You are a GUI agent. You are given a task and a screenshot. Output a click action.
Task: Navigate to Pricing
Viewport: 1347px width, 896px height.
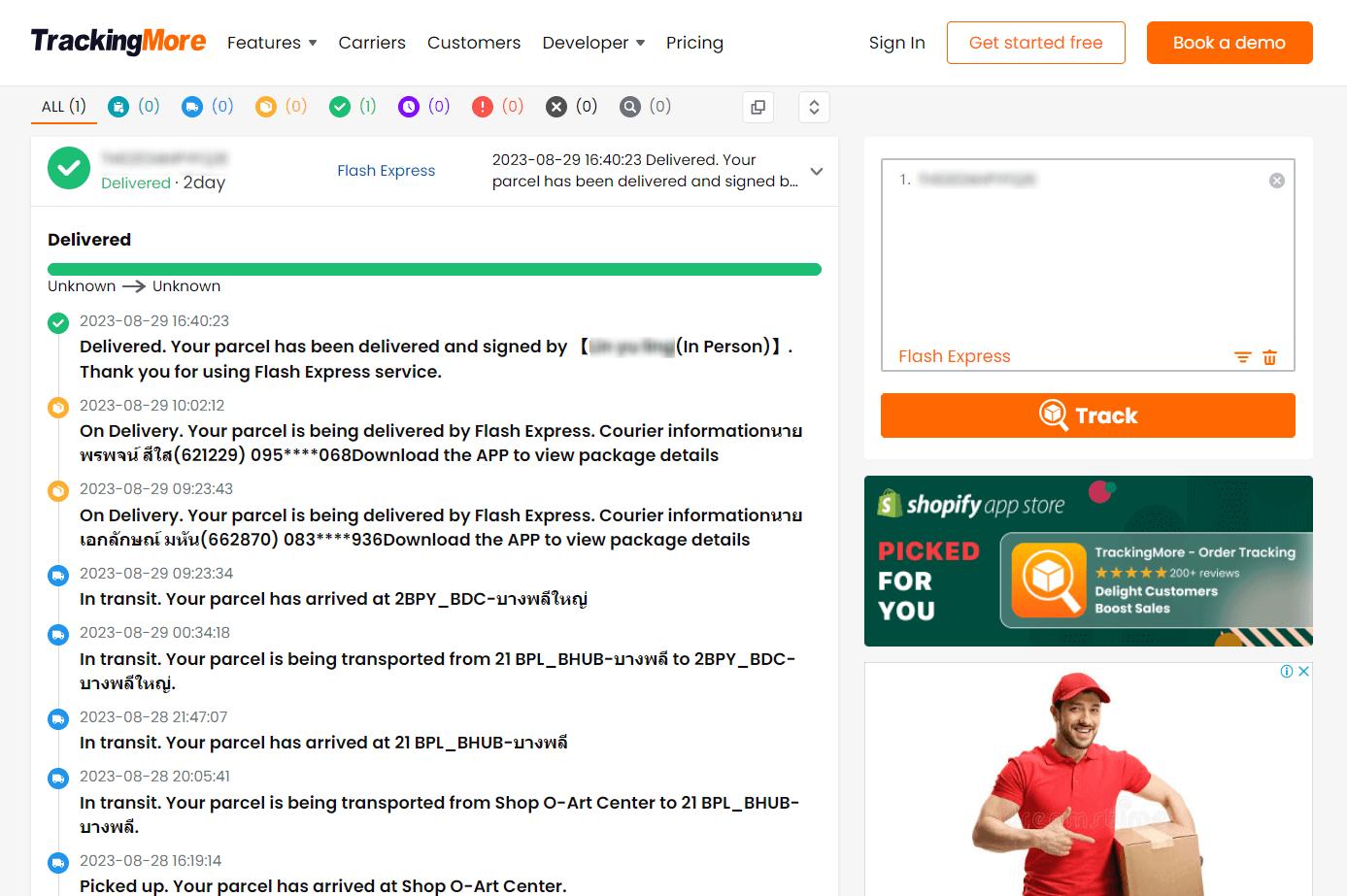point(694,43)
